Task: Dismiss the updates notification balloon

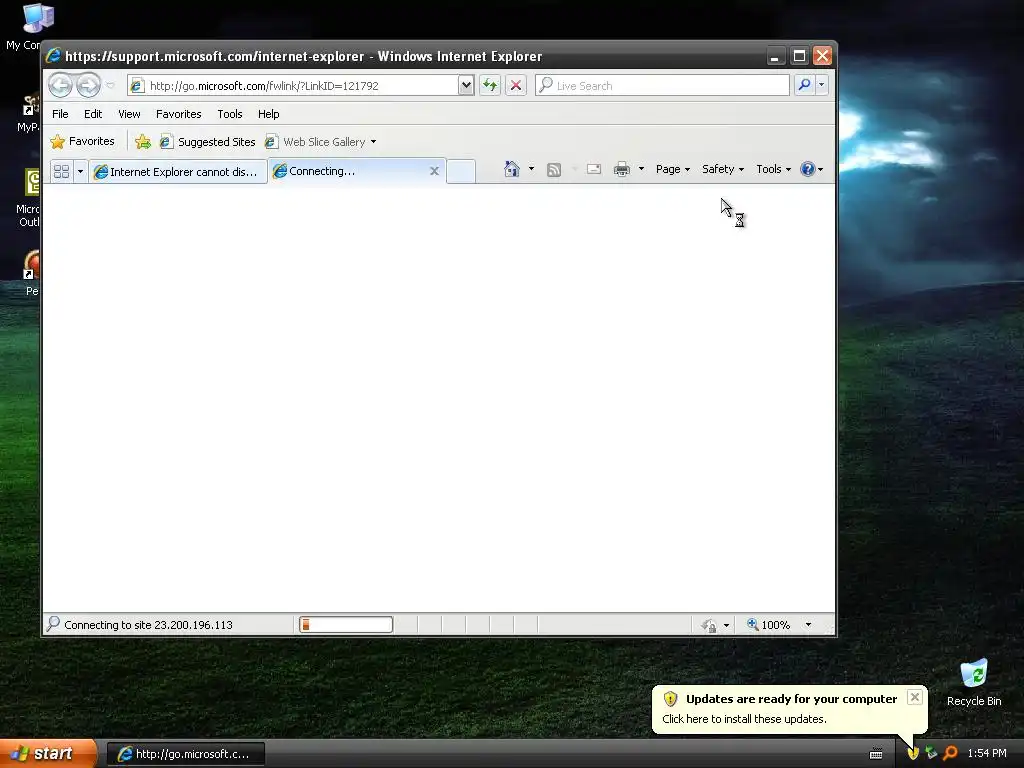Action: (x=915, y=697)
